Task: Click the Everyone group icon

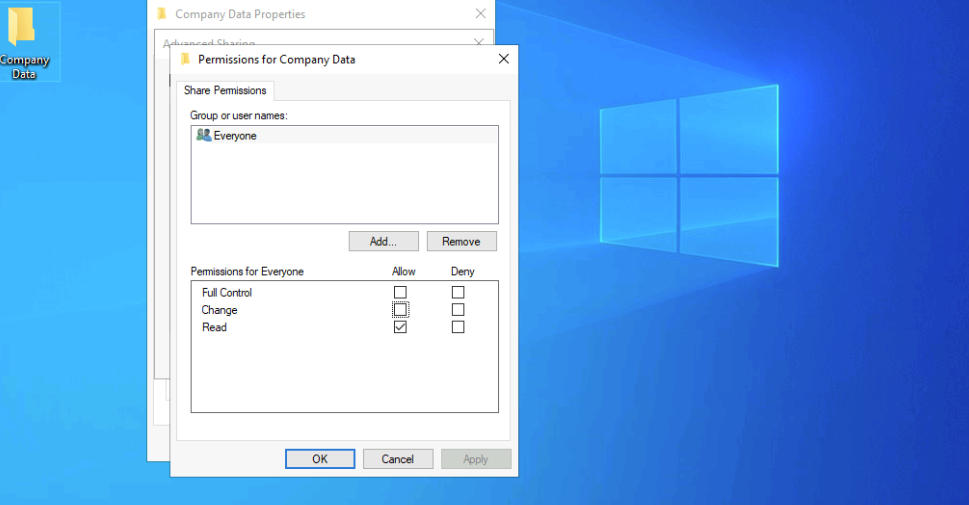Action: pyautogui.click(x=203, y=135)
